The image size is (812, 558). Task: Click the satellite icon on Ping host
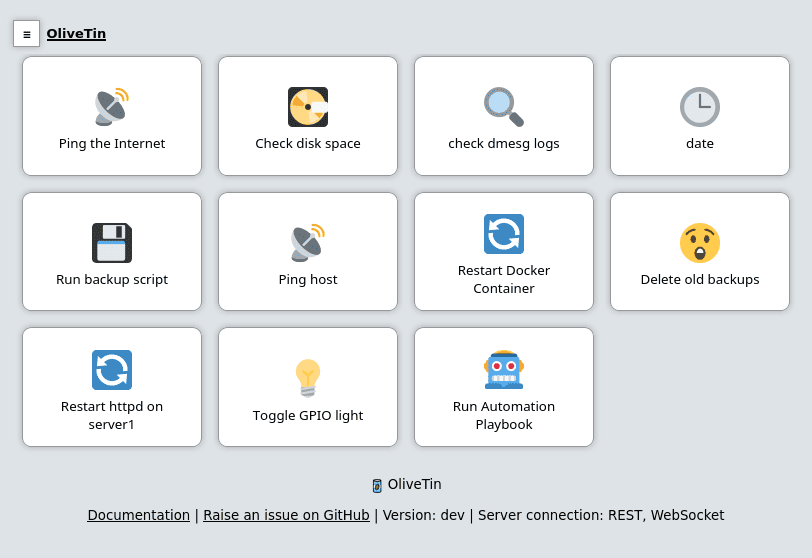308,243
